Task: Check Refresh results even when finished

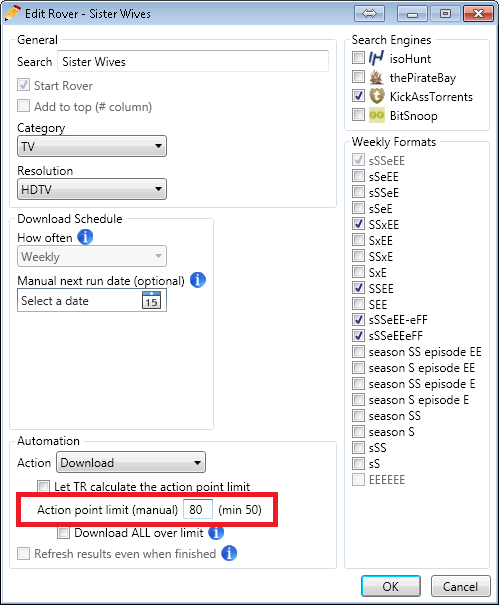Action: pos(23,553)
